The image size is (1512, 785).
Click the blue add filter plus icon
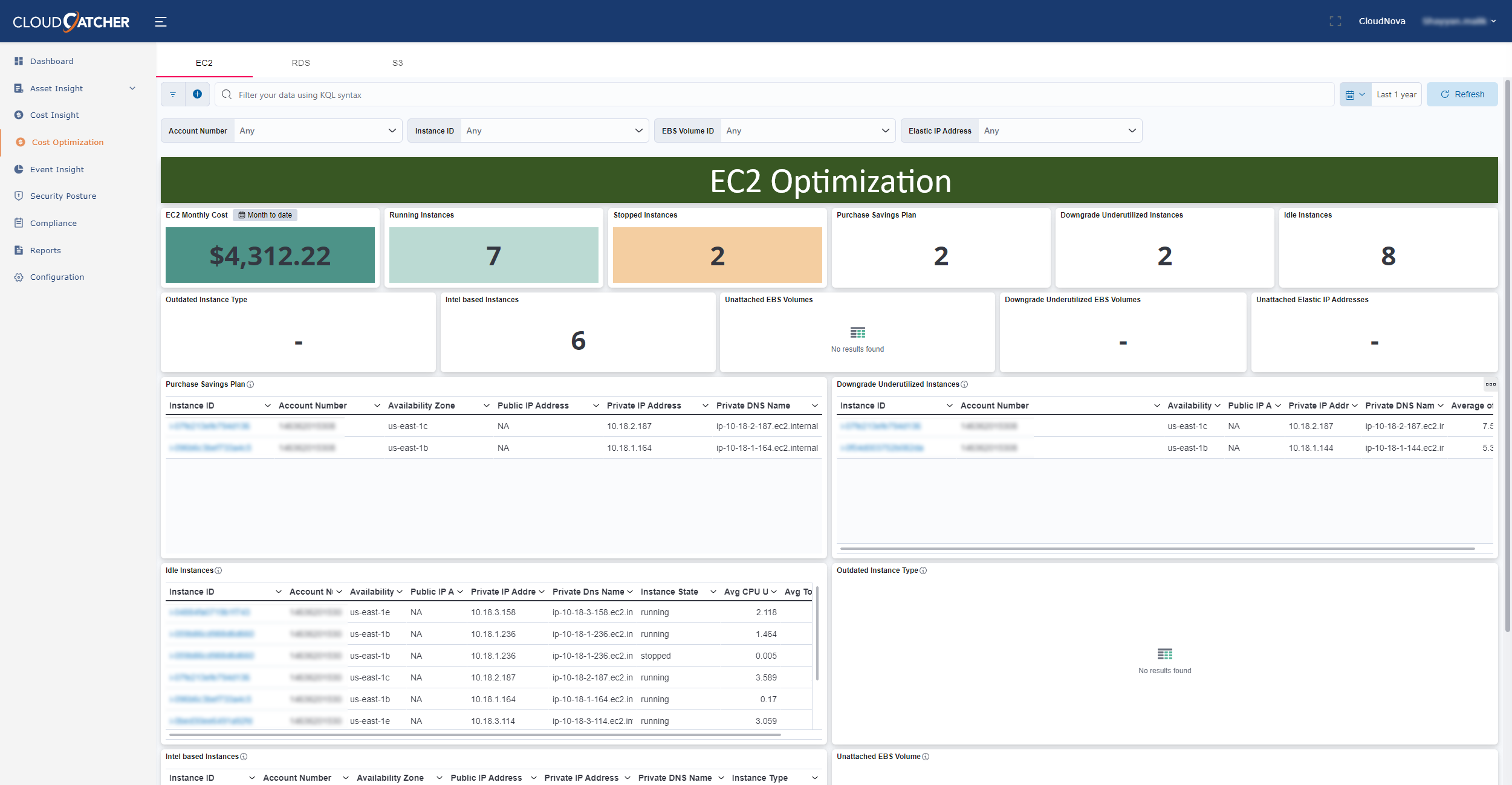coord(197,94)
